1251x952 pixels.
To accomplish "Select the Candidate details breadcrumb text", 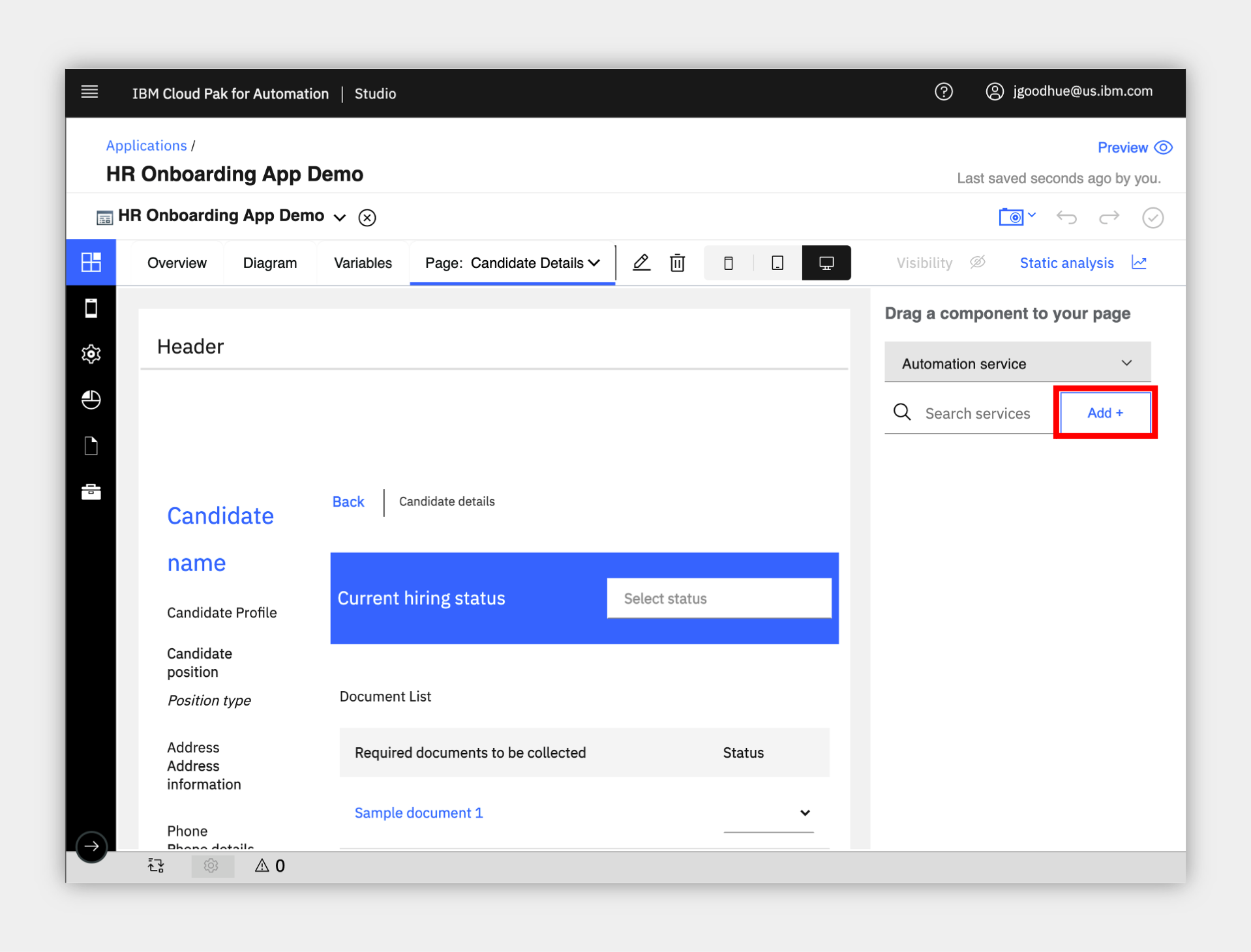I will click(447, 501).
